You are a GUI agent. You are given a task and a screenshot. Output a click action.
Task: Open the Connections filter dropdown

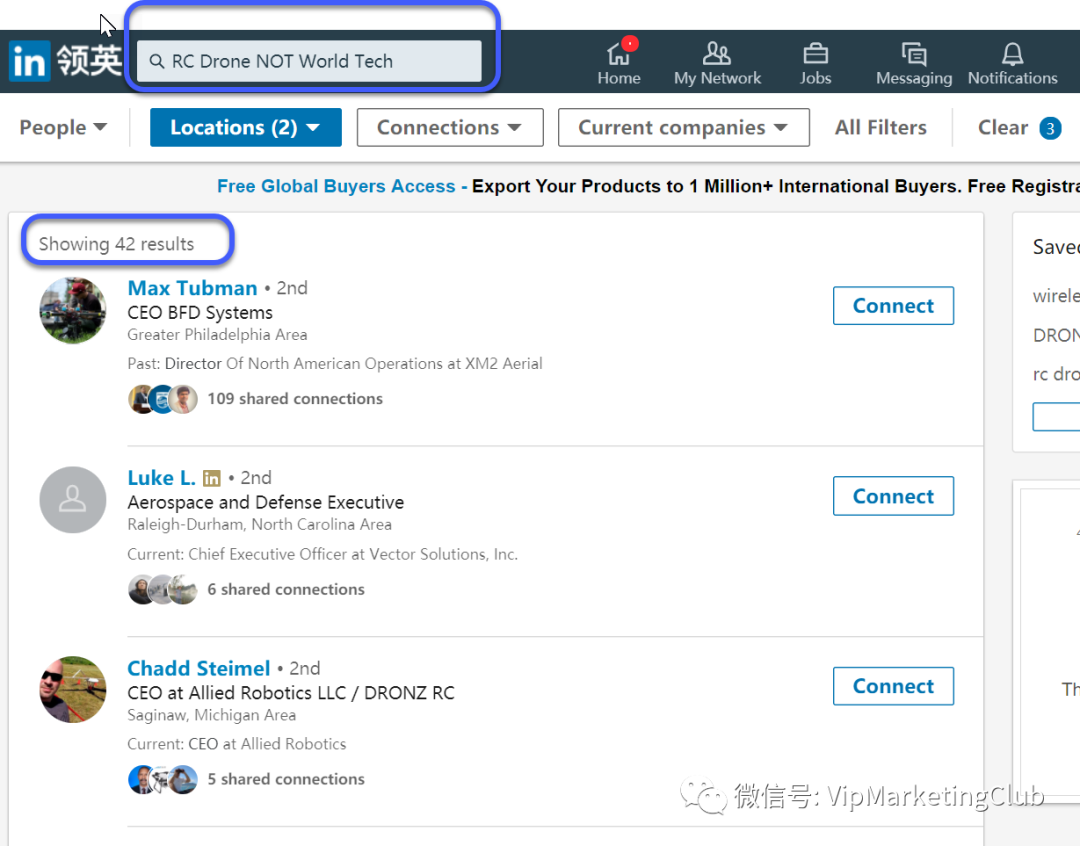pyautogui.click(x=450, y=127)
